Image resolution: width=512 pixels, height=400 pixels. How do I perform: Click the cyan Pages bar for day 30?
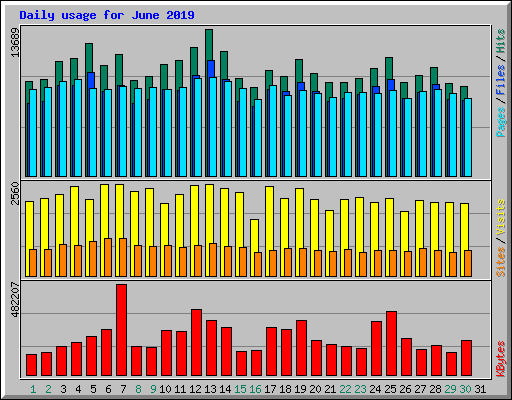(468, 137)
